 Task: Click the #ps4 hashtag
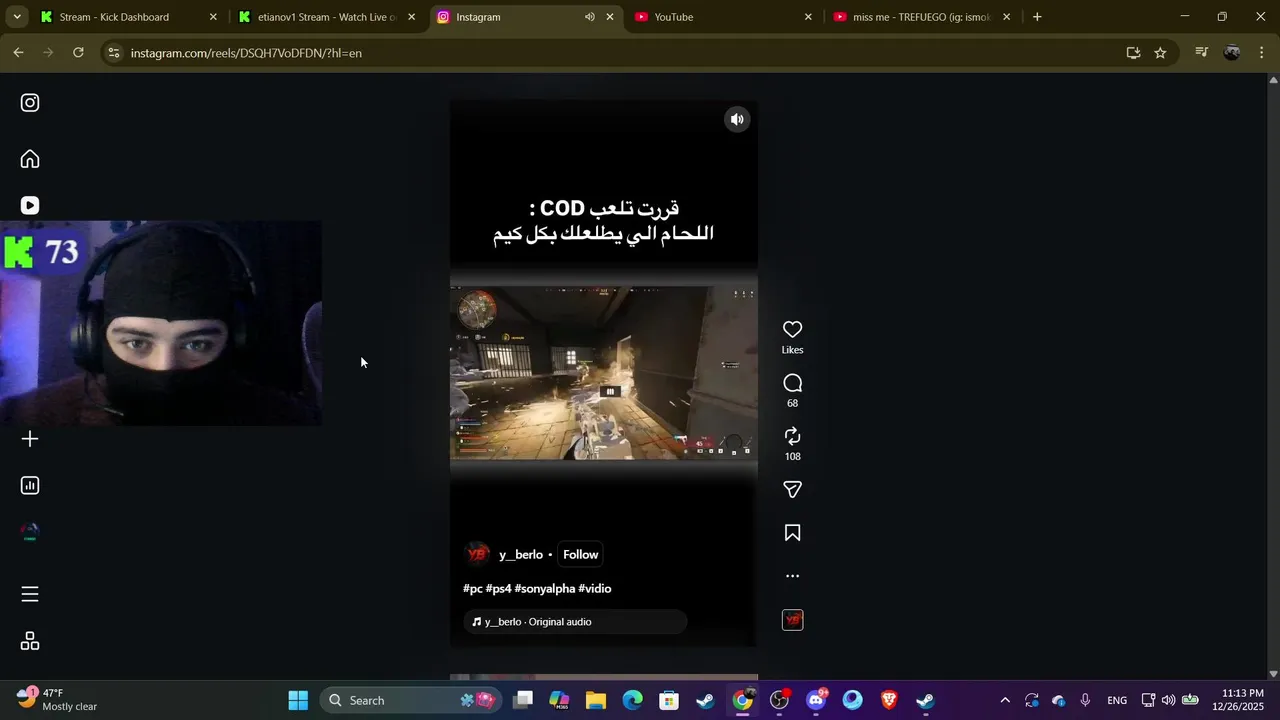[498, 589]
